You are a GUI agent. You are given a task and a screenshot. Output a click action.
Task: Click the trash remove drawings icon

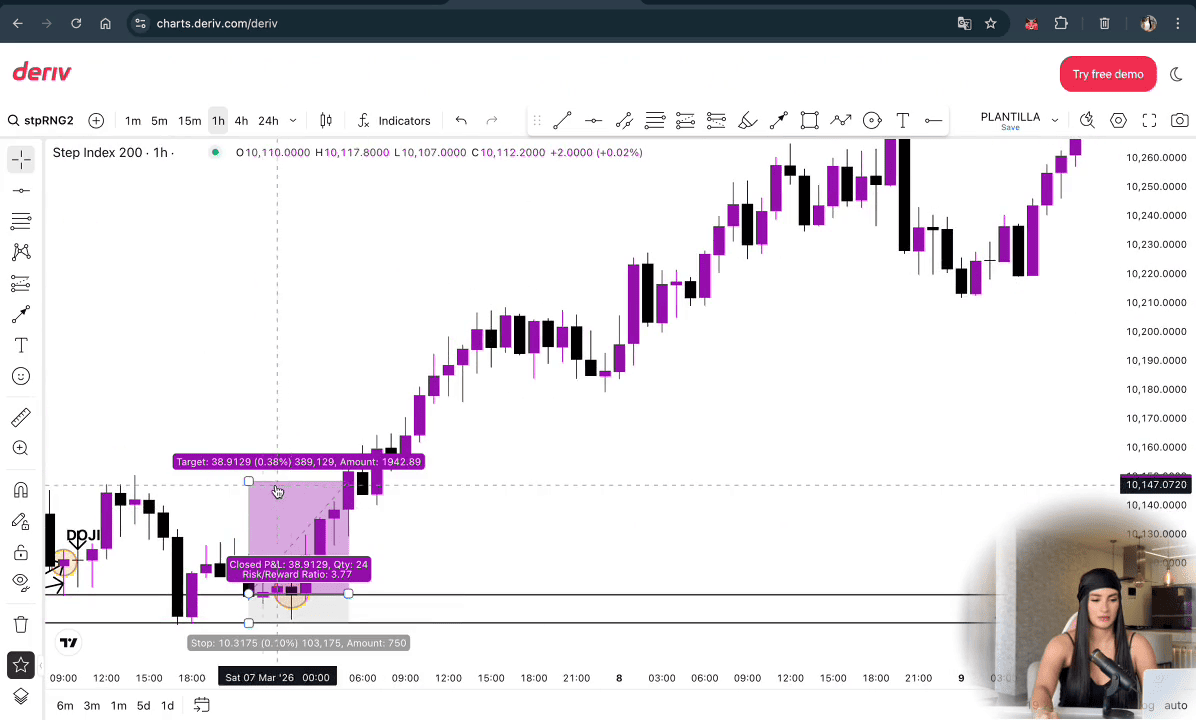point(21,625)
